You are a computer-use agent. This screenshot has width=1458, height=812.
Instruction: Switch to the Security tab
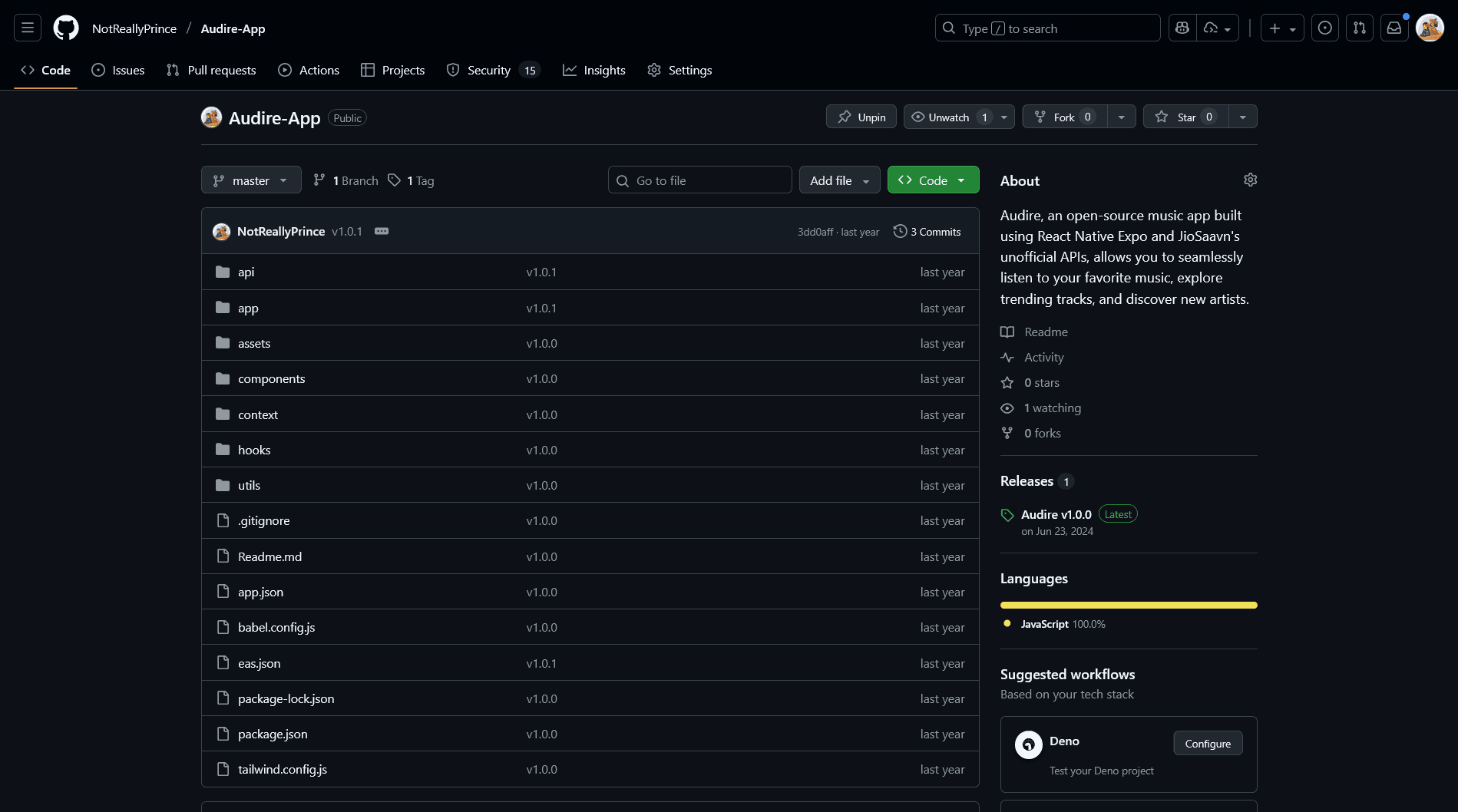[488, 70]
